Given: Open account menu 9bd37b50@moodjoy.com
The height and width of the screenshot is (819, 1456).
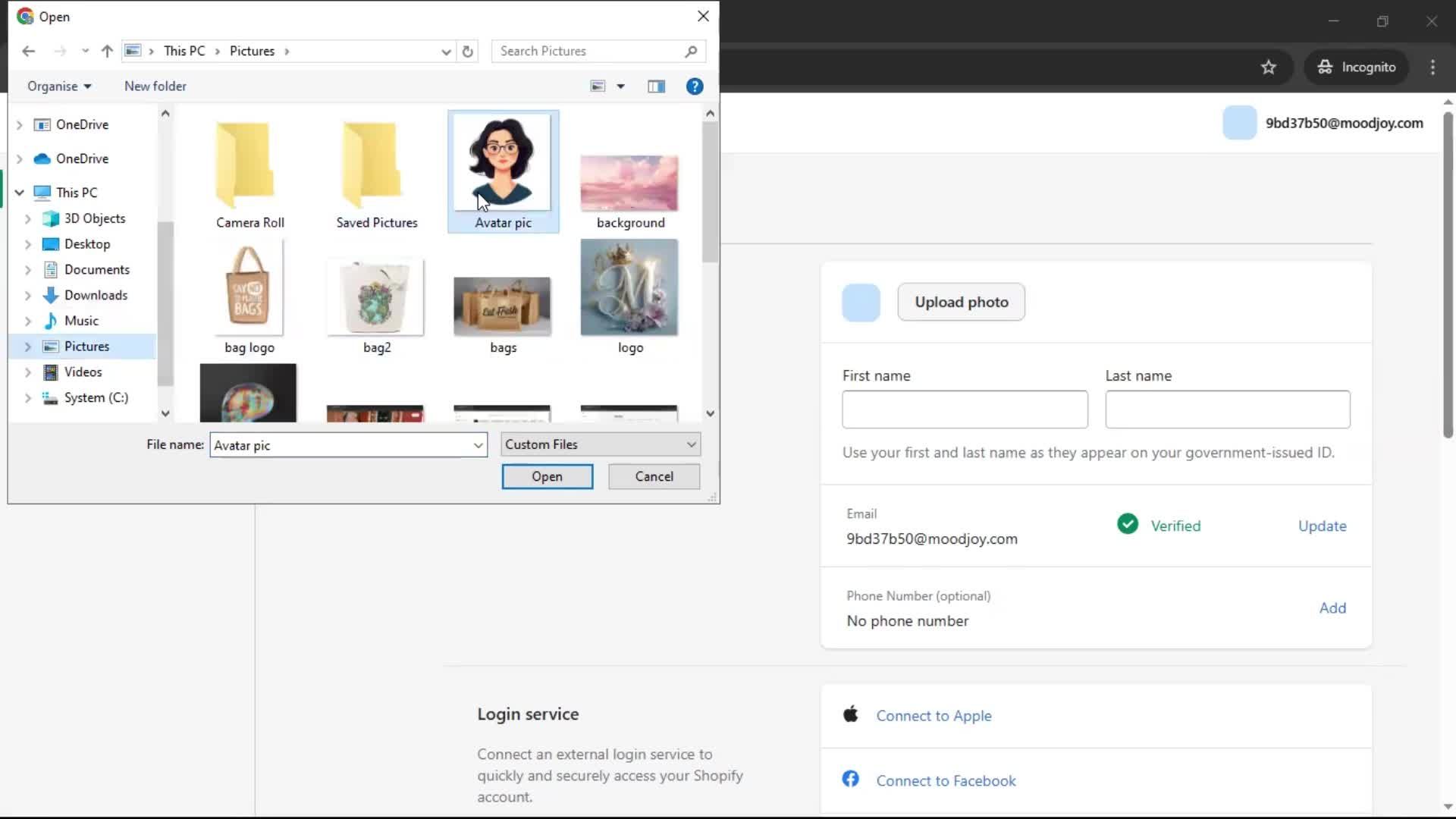Looking at the screenshot, I should tap(1323, 123).
